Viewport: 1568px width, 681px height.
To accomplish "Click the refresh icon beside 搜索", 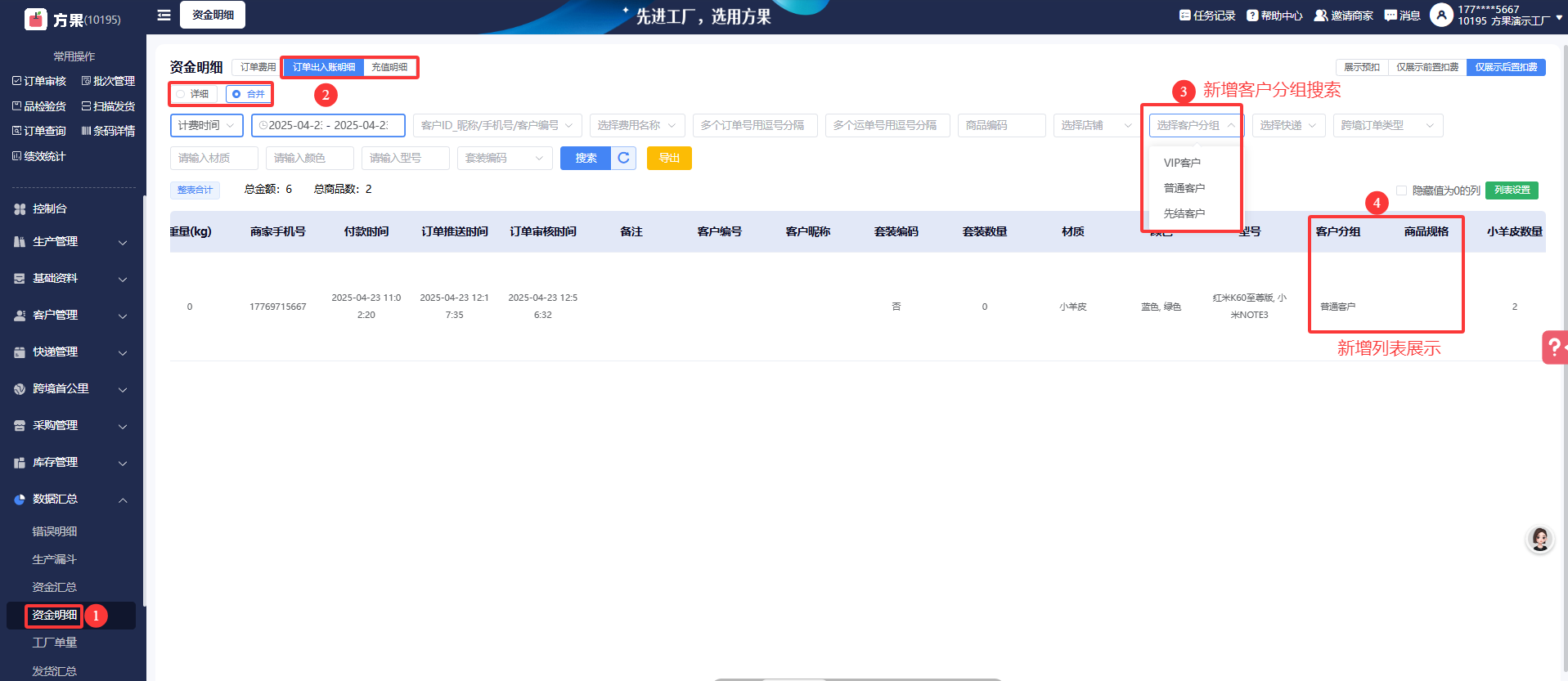I will [623, 158].
